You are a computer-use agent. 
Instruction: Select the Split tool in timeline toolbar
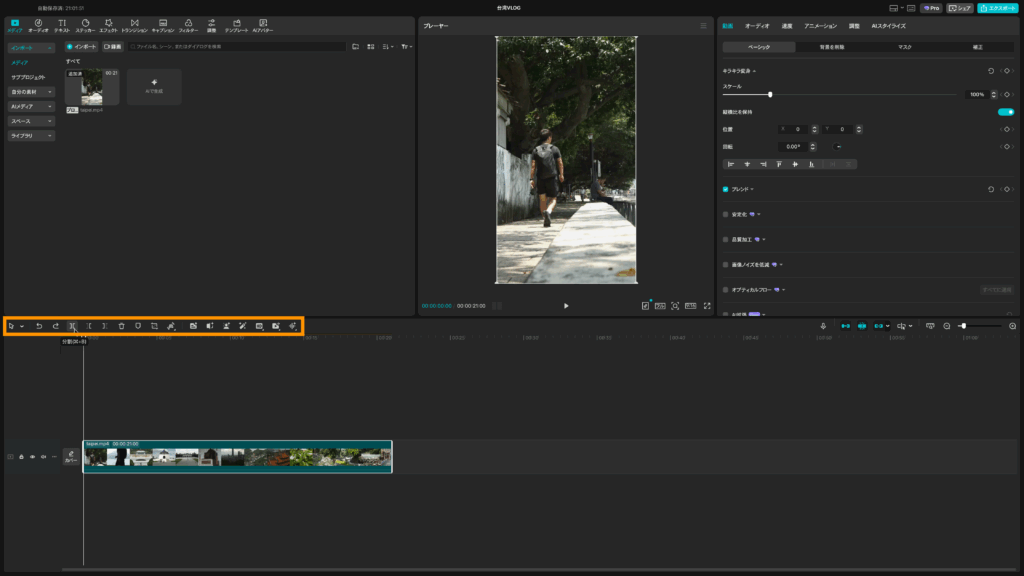pos(72,326)
